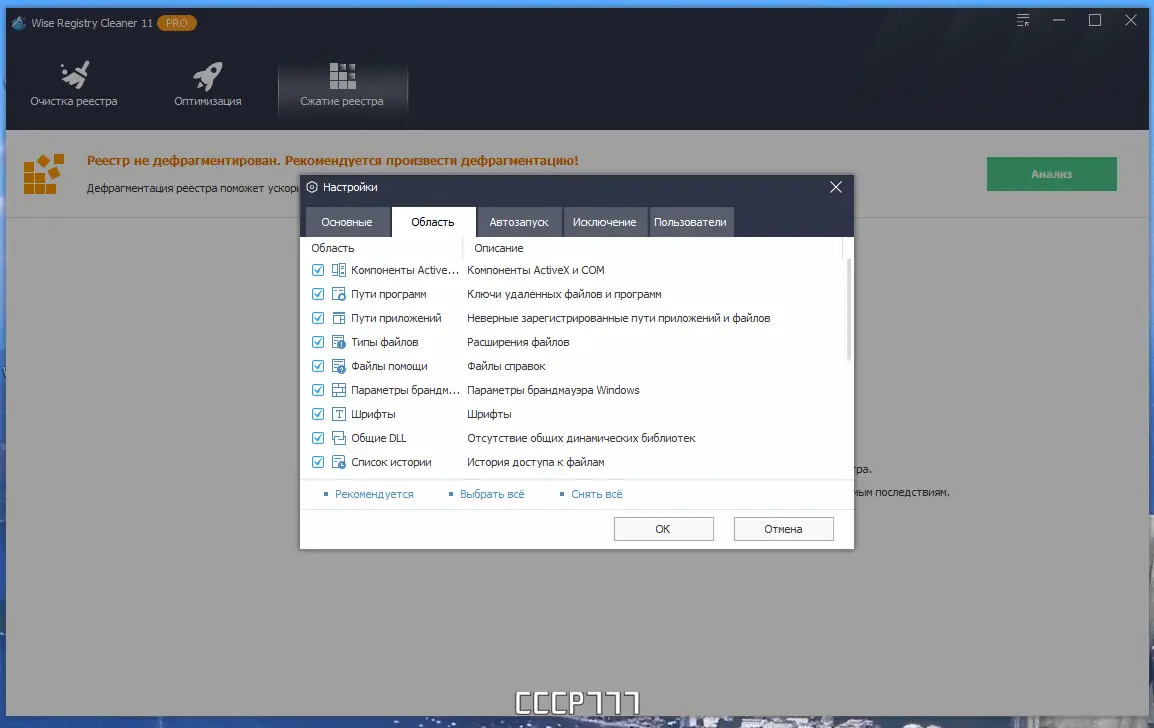Toggle the Шрифты checkbox
1154x728 pixels.
click(x=318, y=414)
